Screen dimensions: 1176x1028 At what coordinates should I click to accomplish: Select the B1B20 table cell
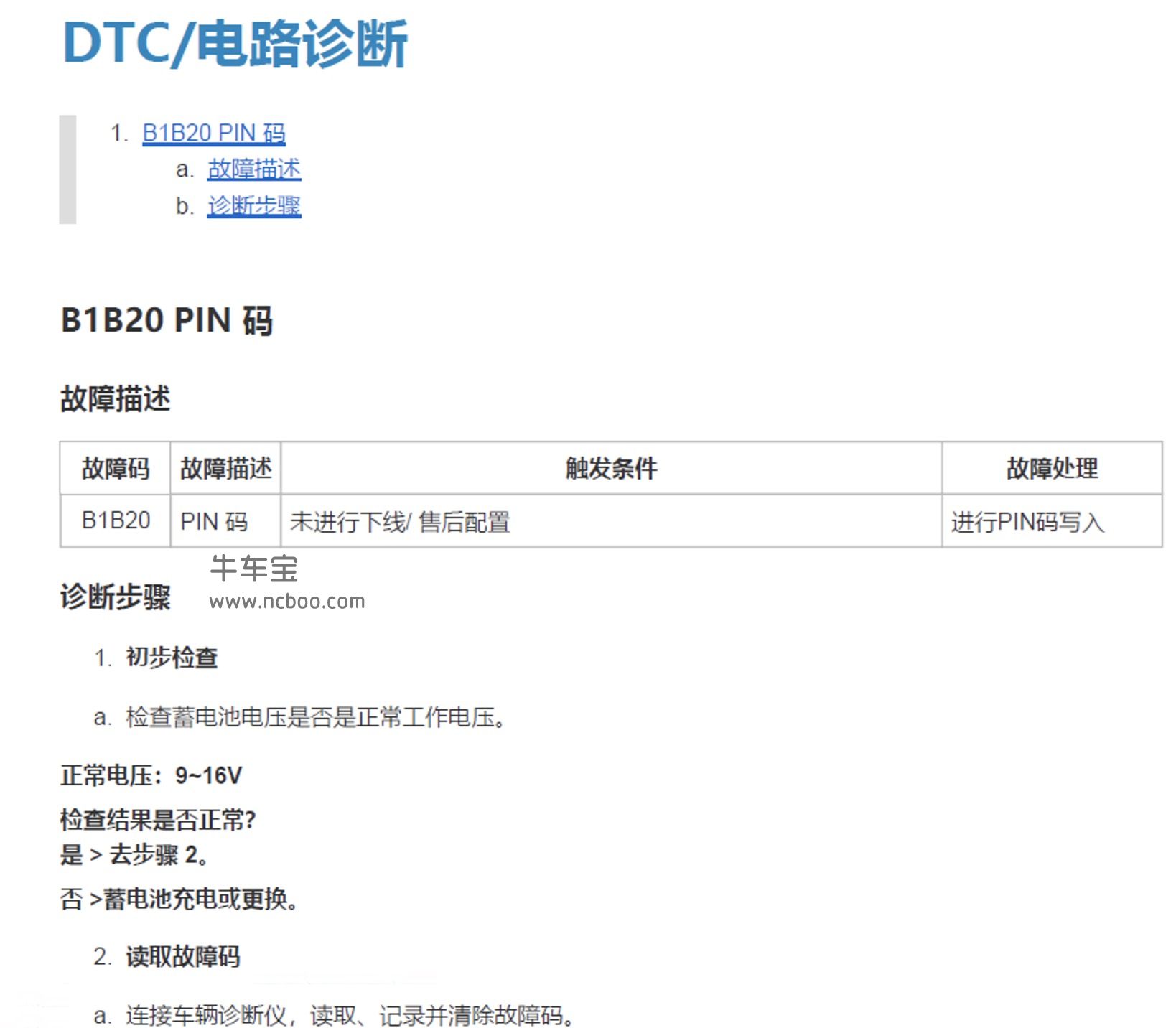[116, 520]
